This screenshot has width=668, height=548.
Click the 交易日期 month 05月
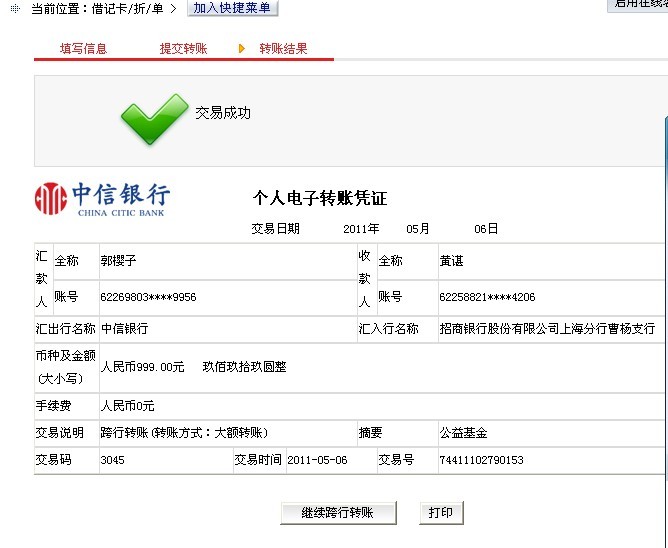tap(418, 229)
